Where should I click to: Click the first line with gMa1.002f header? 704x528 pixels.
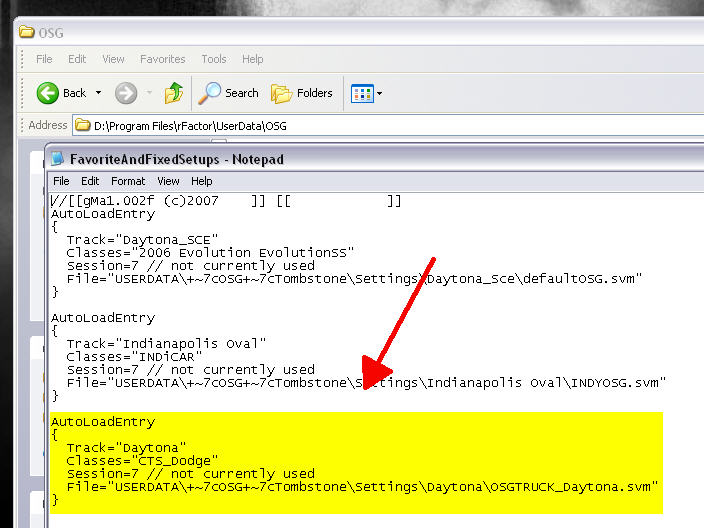(226, 201)
